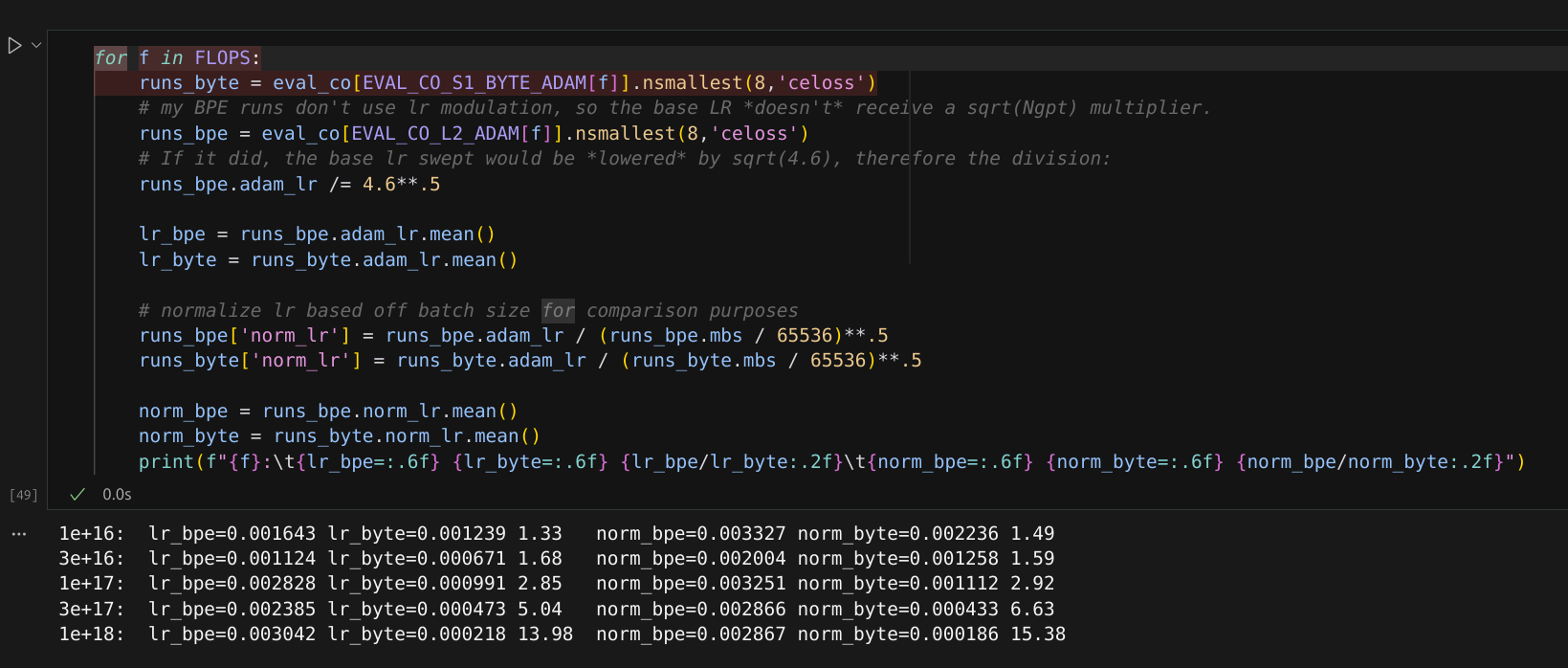The width and height of the screenshot is (1568, 668).
Task: Click the ratio 13.98 in the 1e+18 row
Action: click(x=545, y=635)
